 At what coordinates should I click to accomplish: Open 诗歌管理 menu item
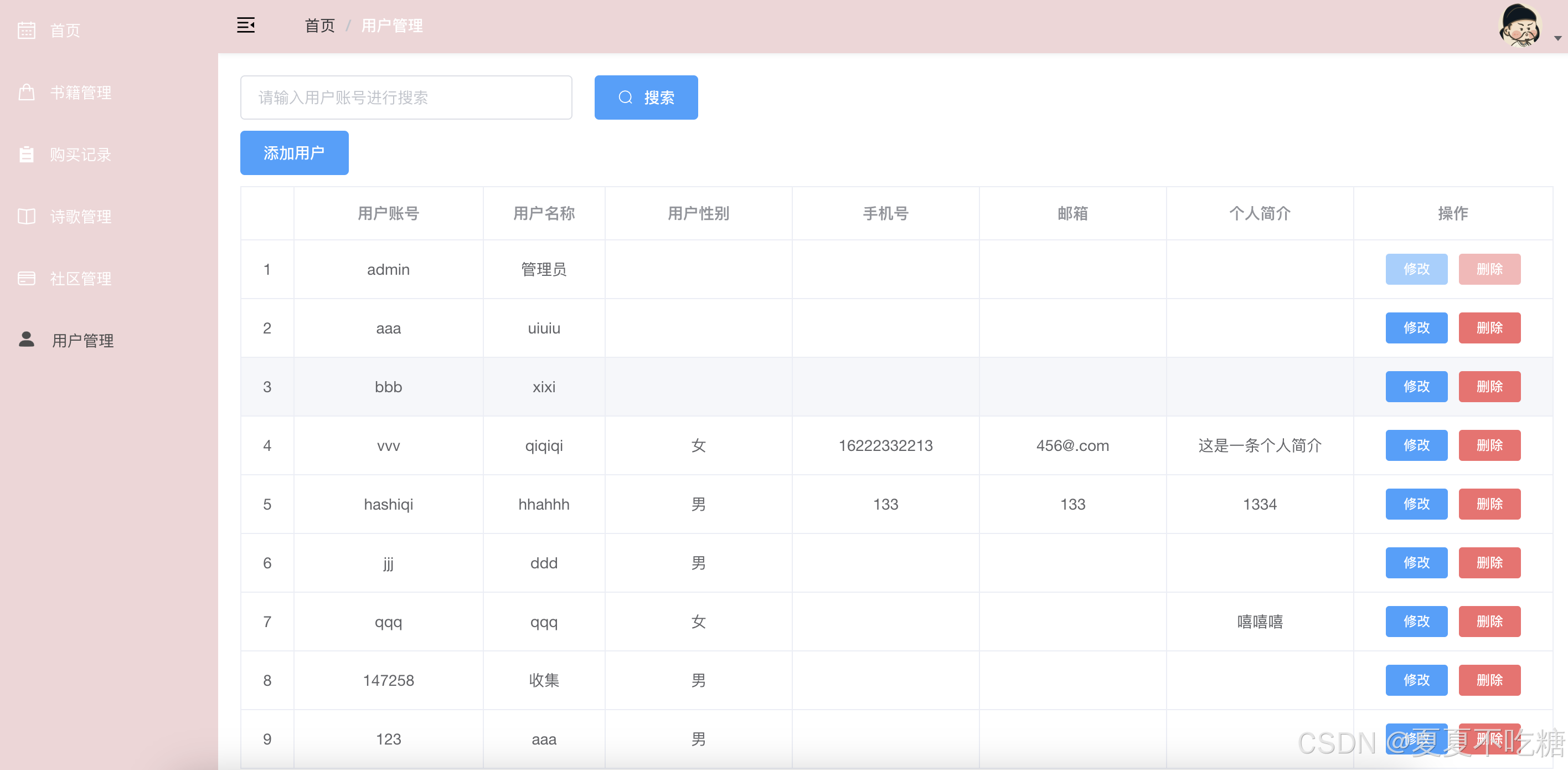(80, 217)
